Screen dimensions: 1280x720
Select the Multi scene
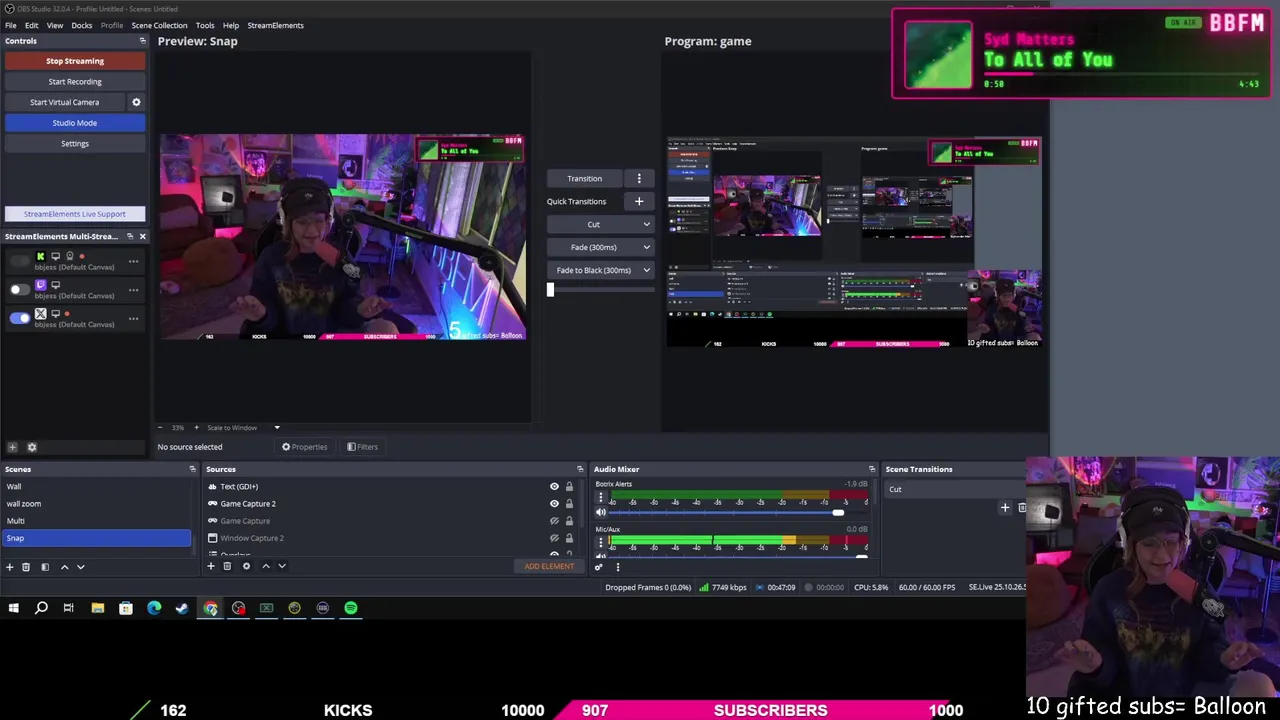95,521
